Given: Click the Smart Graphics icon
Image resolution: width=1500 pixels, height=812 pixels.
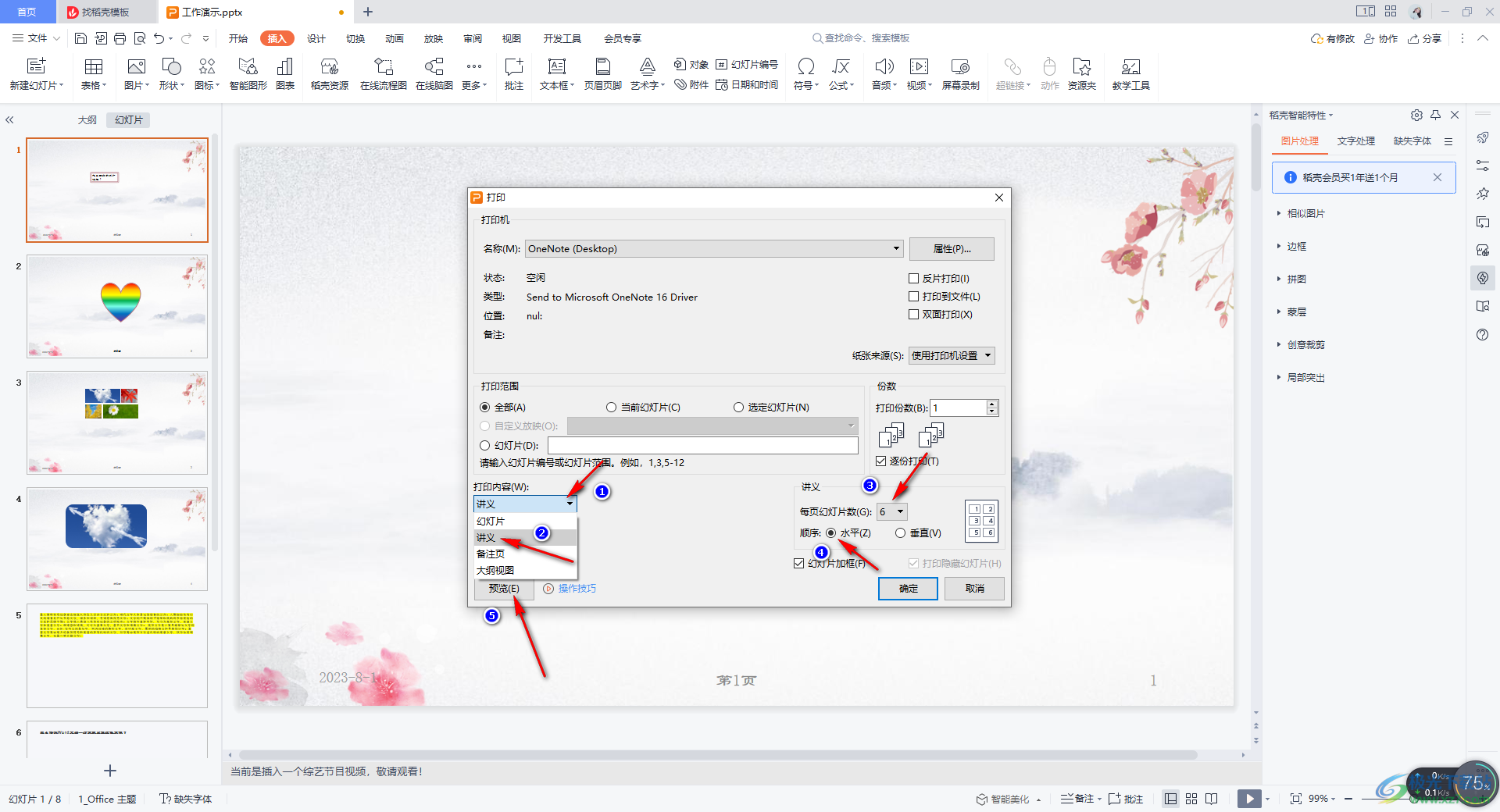Looking at the screenshot, I should (248, 66).
